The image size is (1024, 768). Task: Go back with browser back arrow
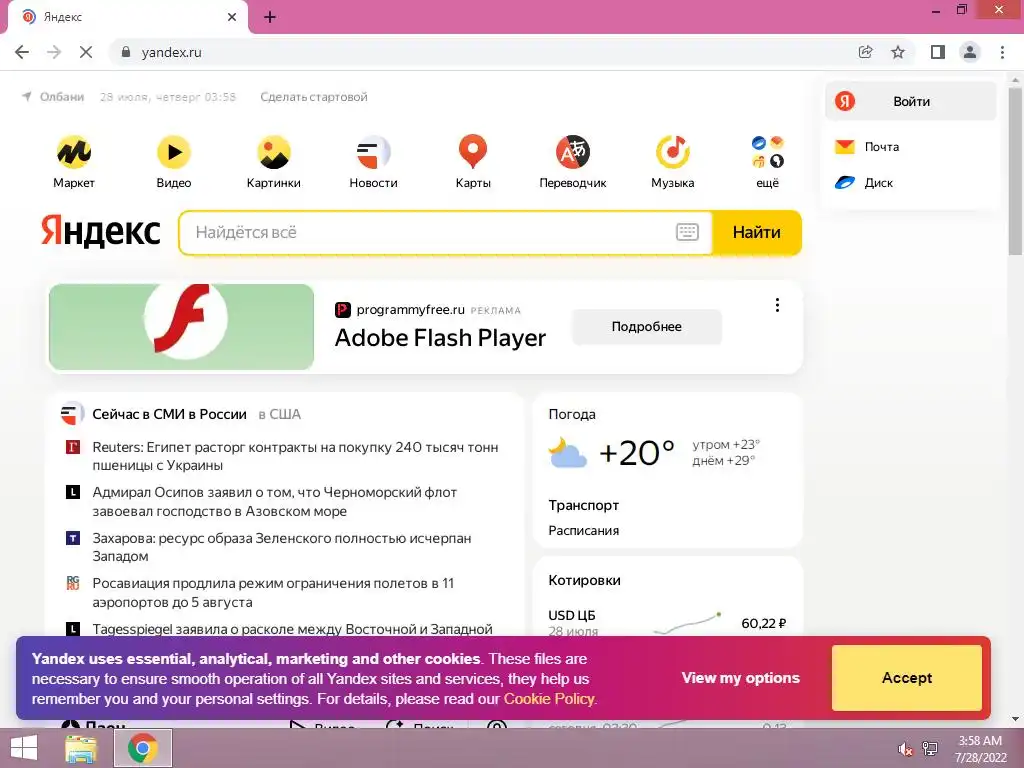[x=22, y=52]
